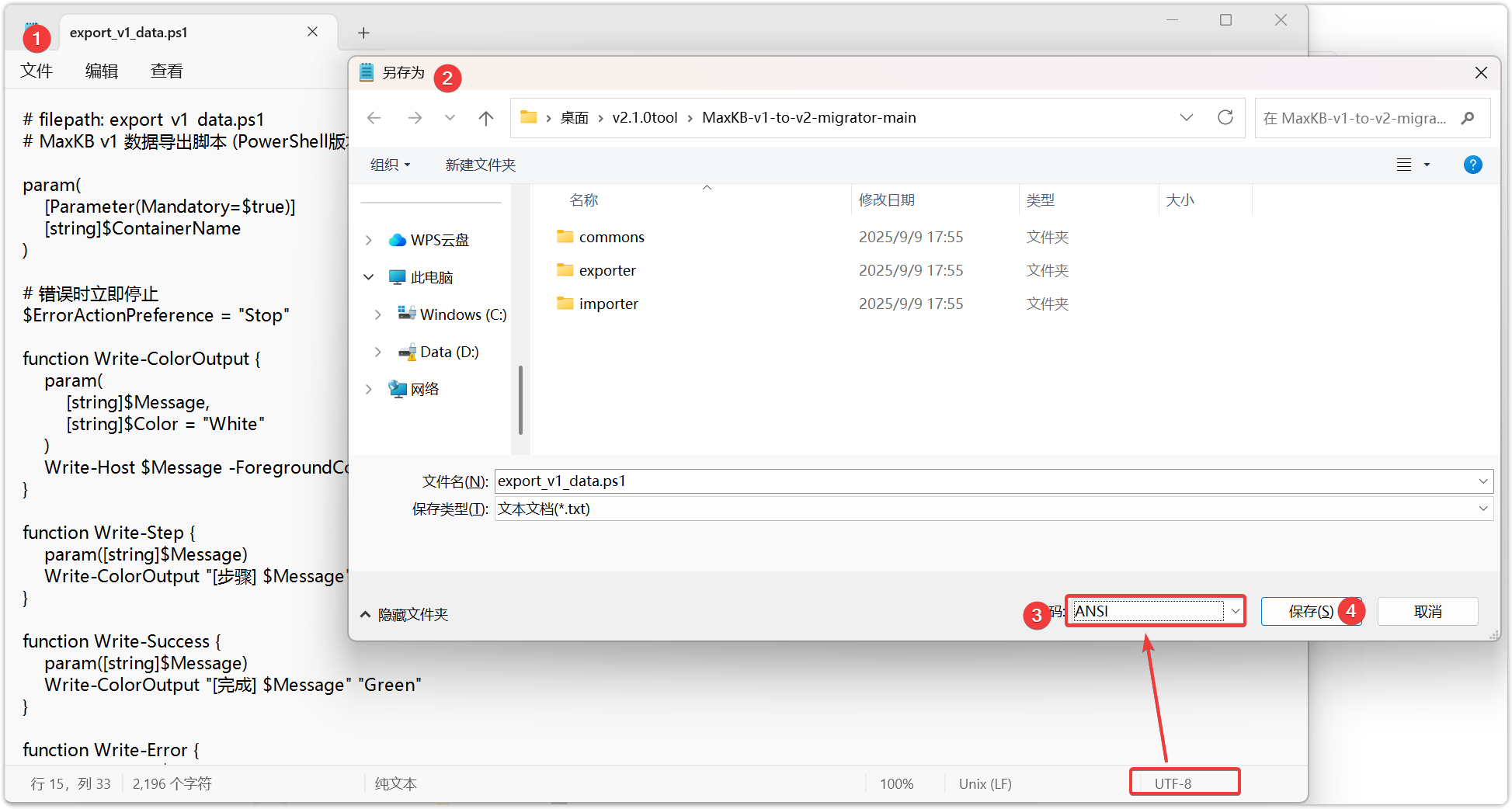This screenshot has width=1512, height=809.
Task: Expand the WPS云盘 tree node
Action: click(x=369, y=240)
